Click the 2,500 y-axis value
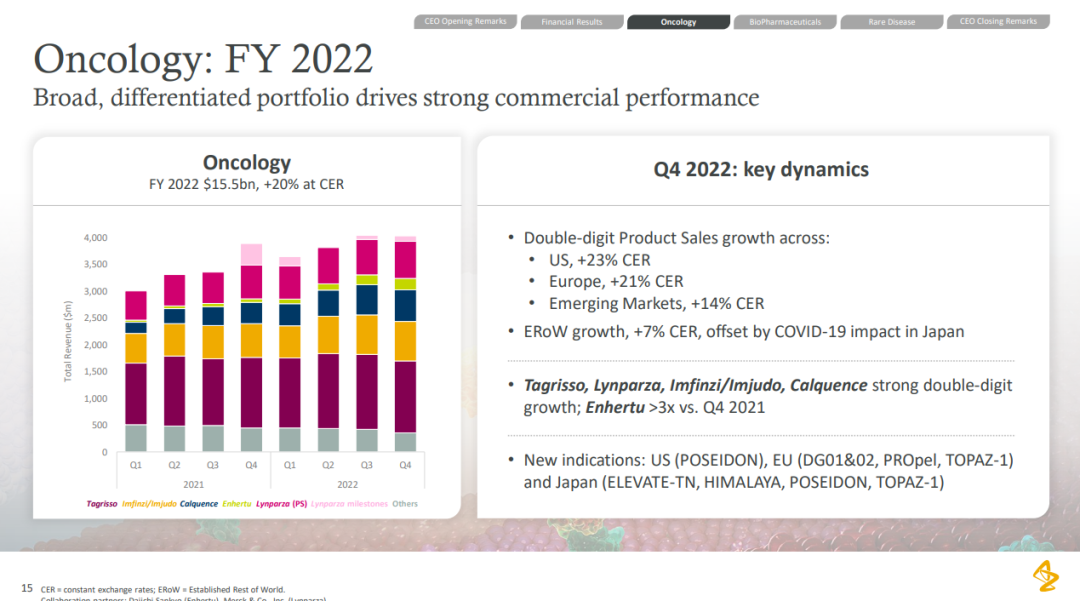 [96, 318]
